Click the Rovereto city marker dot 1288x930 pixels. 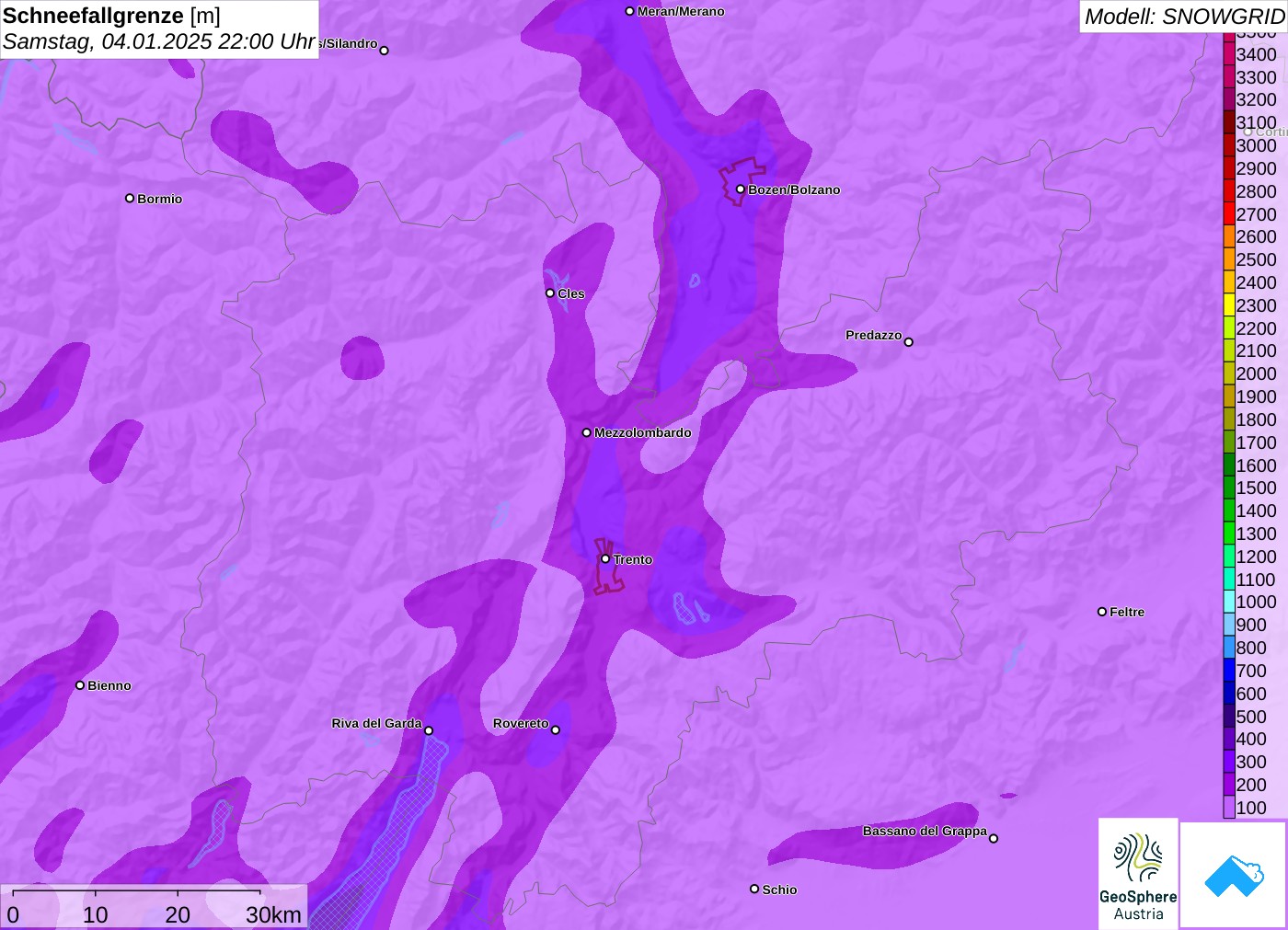[x=556, y=730]
